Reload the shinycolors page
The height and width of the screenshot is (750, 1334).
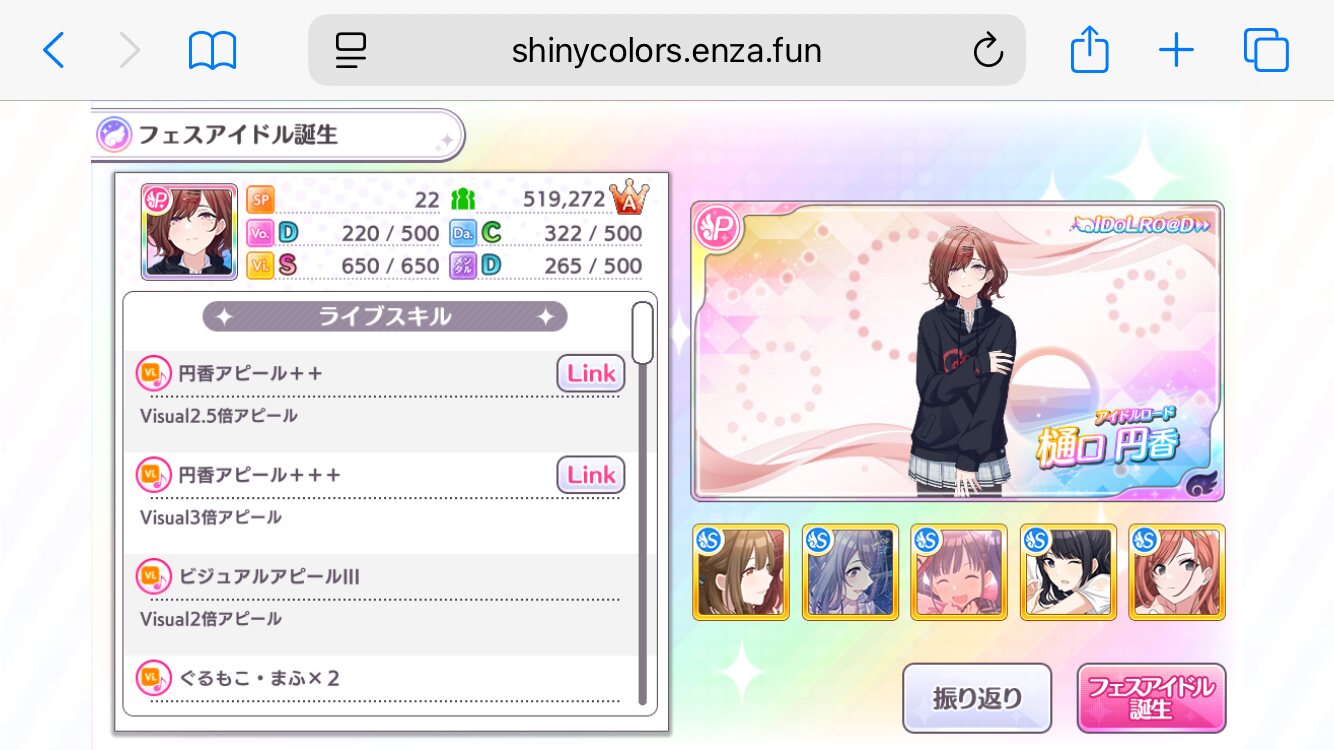pos(988,50)
